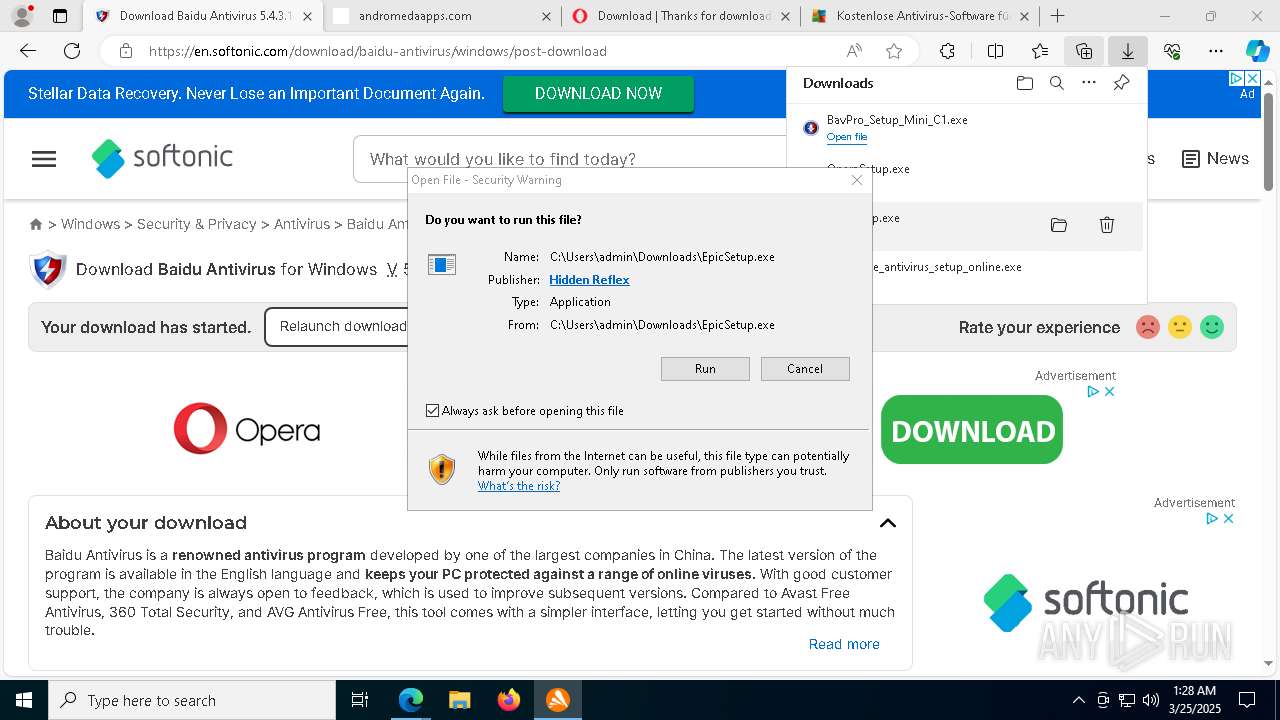Viewport: 1280px width, 720px height.
Task: Click the browser address bar URL
Action: click(378, 51)
